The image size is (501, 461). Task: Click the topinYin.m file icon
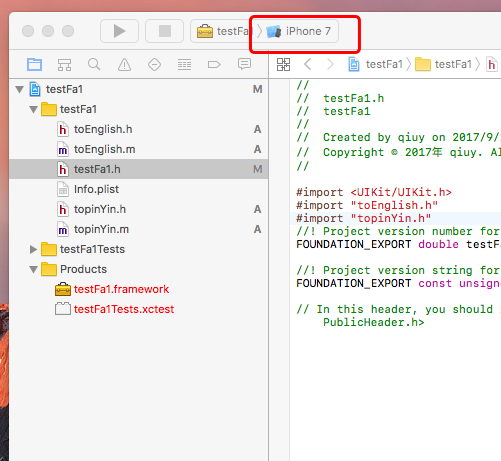coord(63,229)
